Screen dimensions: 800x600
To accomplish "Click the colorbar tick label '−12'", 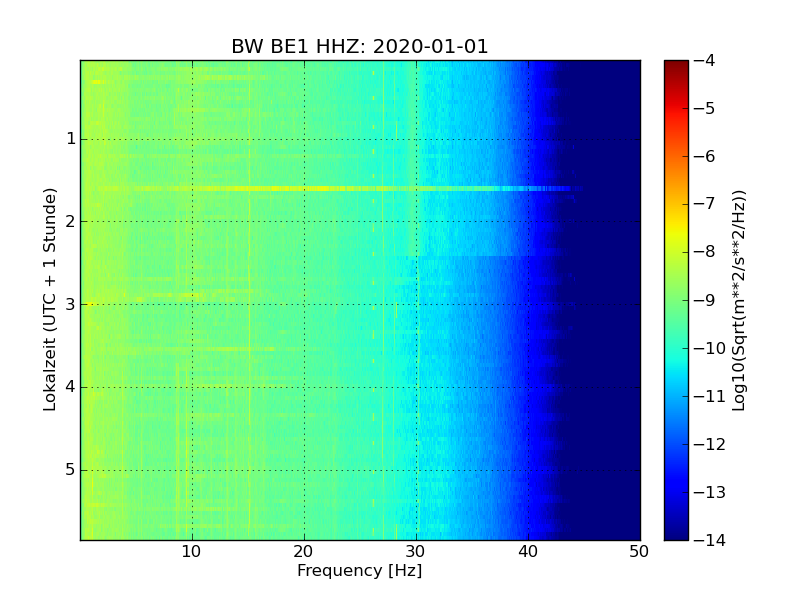I will point(710,444).
